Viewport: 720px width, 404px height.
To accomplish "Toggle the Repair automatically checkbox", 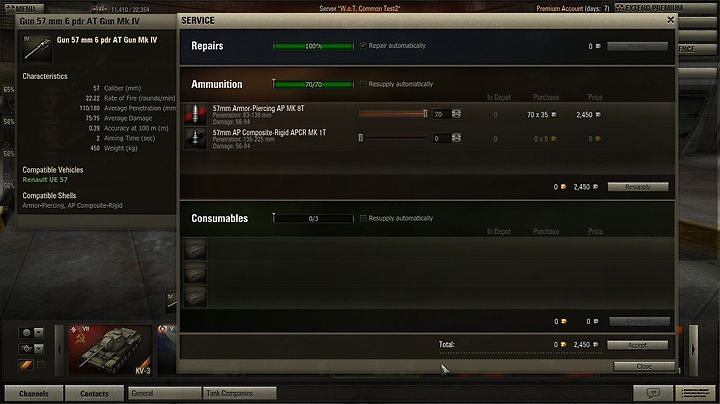I will point(363,45).
